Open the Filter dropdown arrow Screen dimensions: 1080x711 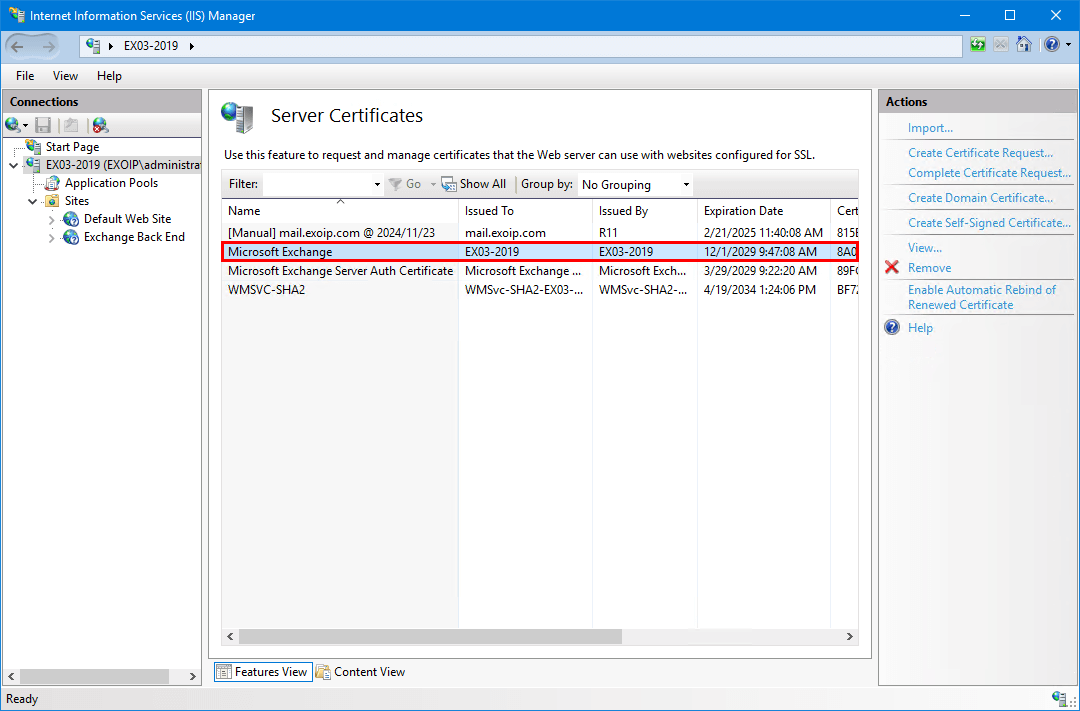tap(377, 185)
